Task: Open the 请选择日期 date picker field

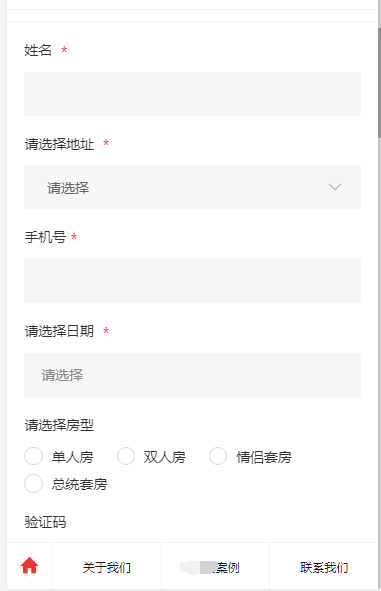Action: (x=192, y=375)
